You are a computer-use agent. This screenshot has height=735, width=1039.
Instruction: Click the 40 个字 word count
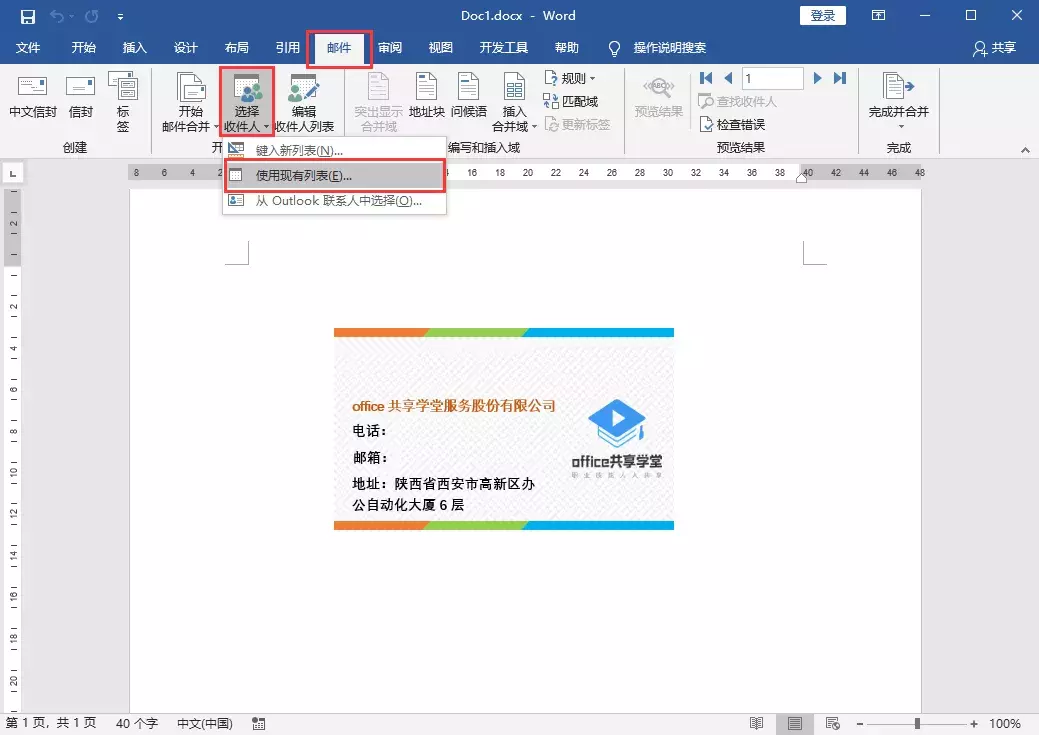(x=137, y=723)
